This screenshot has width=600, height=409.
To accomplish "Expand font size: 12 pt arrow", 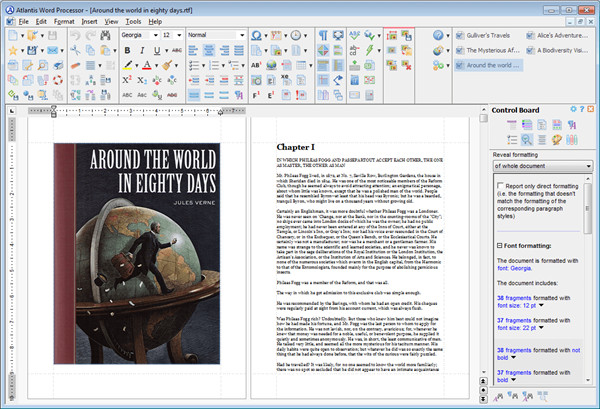I will point(541,305).
